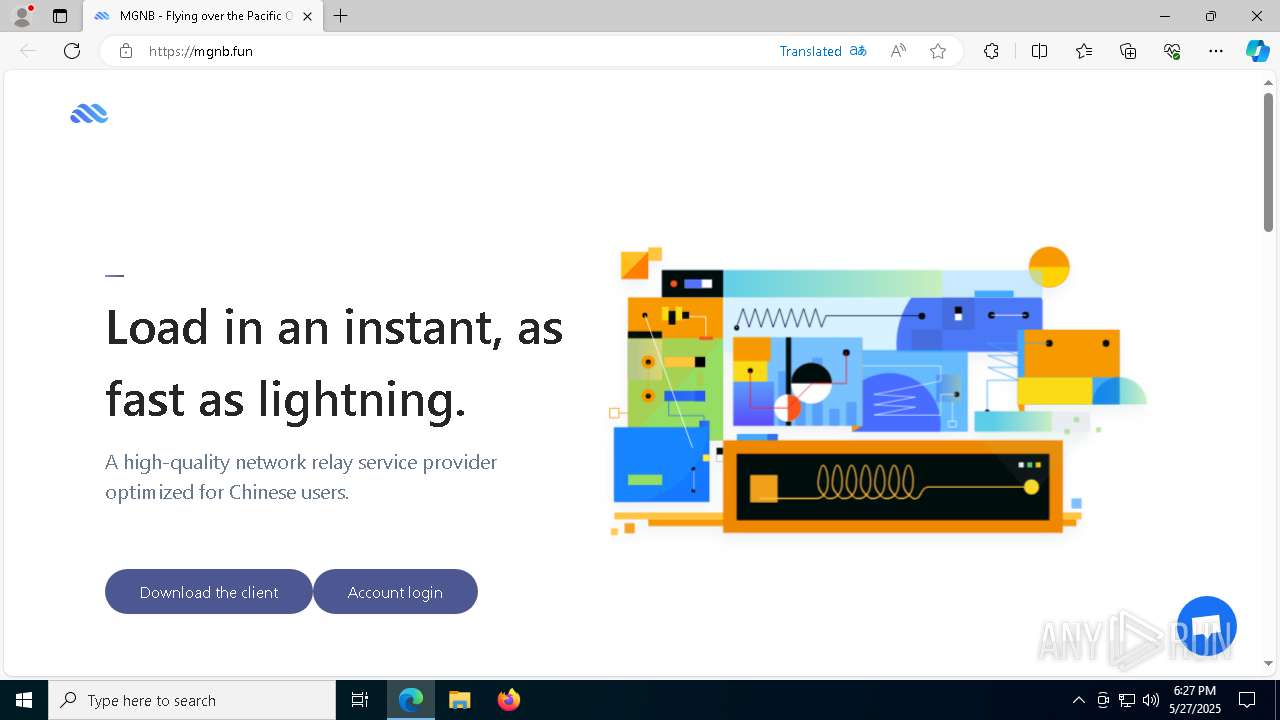Image resolution: width=1280 pixels, height=720 pixels.
Task: Add this page to favorites star
Action: (938, 51)
